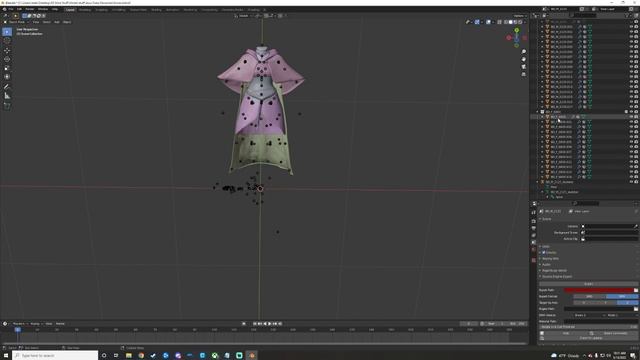Set Target Up Axis to Z

pyautogui.click(x=627, y=303)
